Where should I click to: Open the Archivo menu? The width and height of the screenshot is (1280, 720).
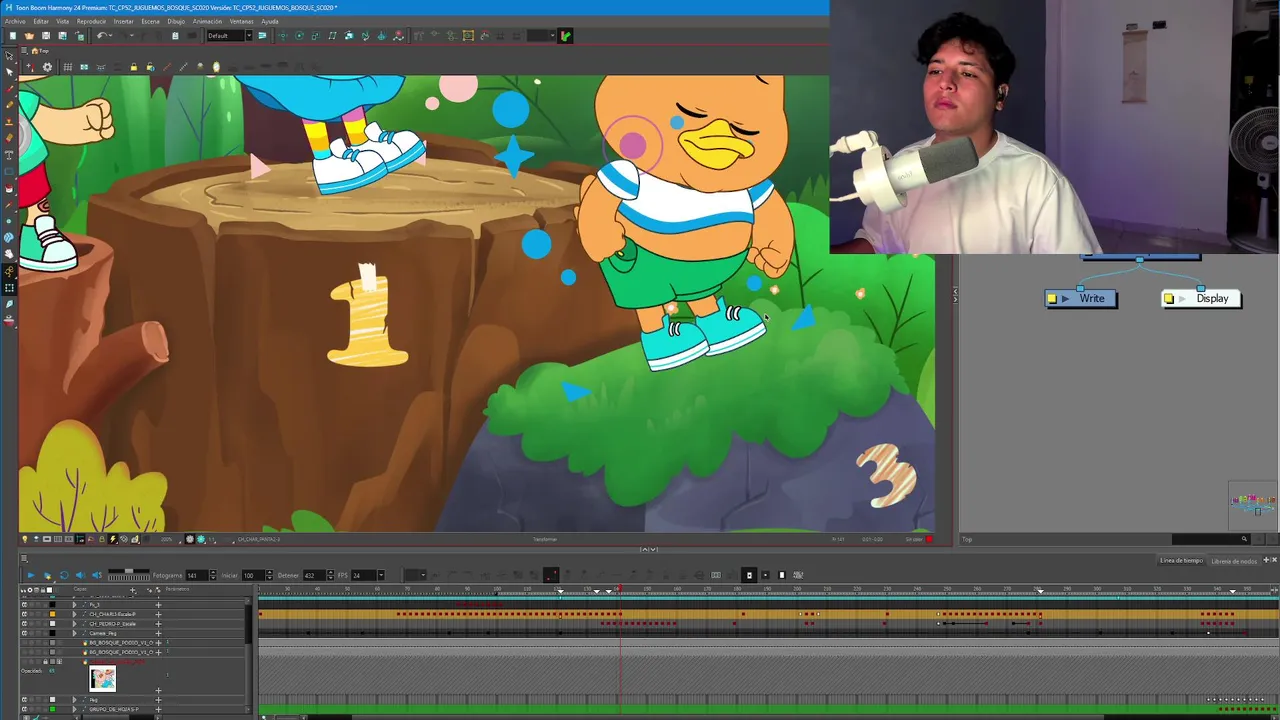(15, 21)
